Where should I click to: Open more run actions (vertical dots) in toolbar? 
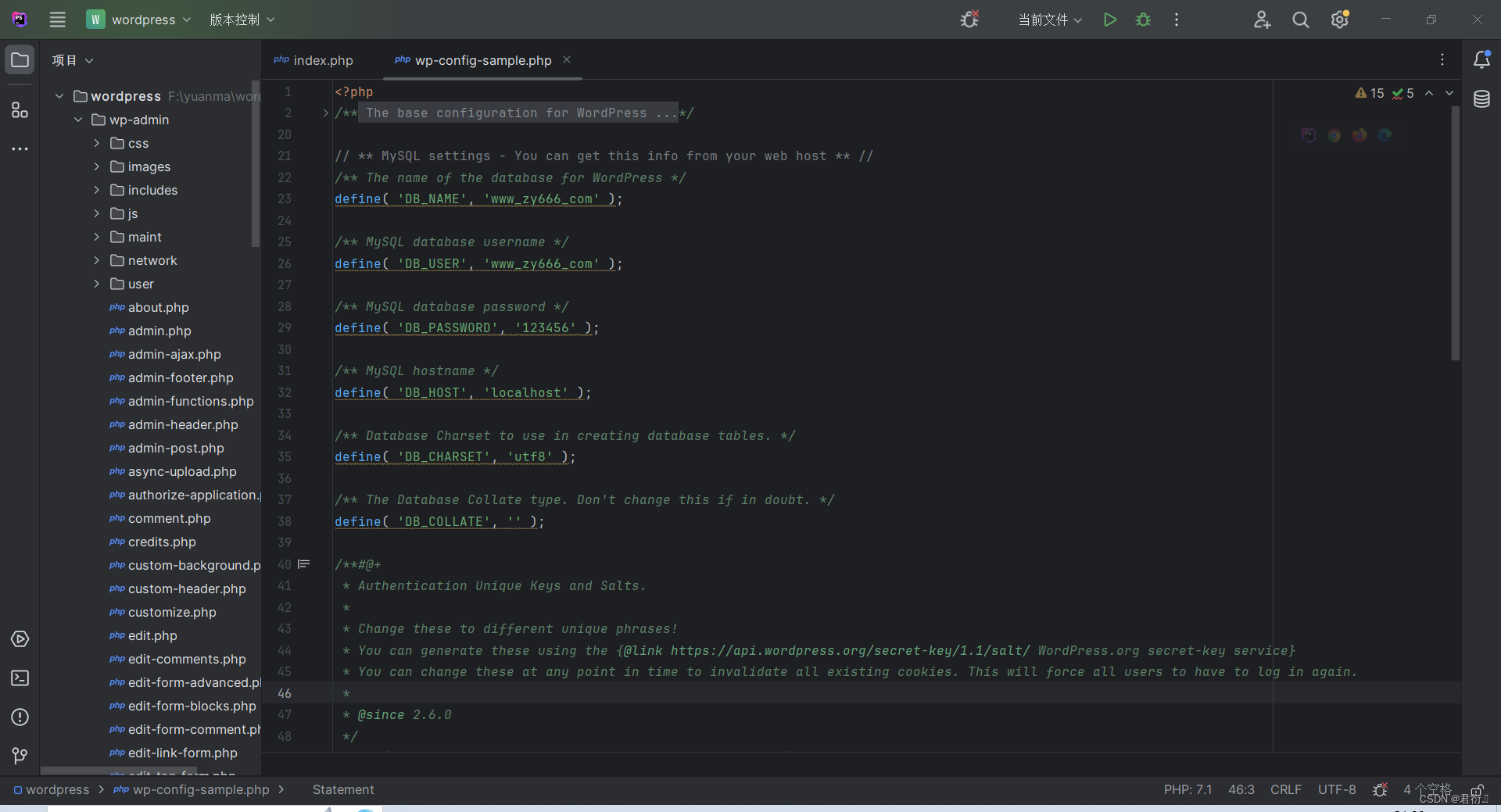click(1177, 20)
